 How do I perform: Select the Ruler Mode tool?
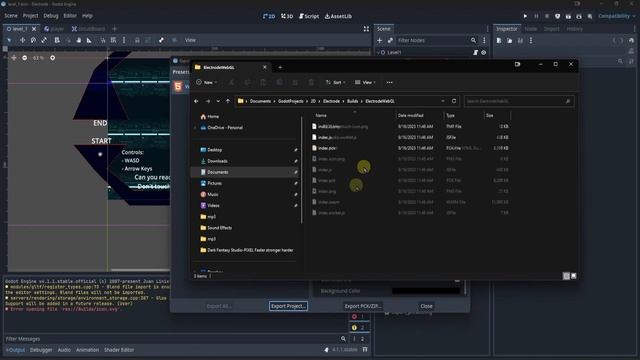point(89,40)
